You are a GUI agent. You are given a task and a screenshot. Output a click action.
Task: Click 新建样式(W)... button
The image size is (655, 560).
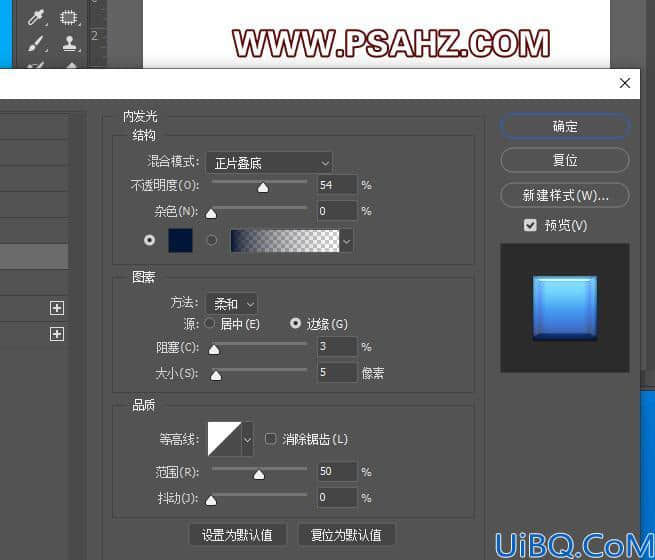[x=565, y=195]
